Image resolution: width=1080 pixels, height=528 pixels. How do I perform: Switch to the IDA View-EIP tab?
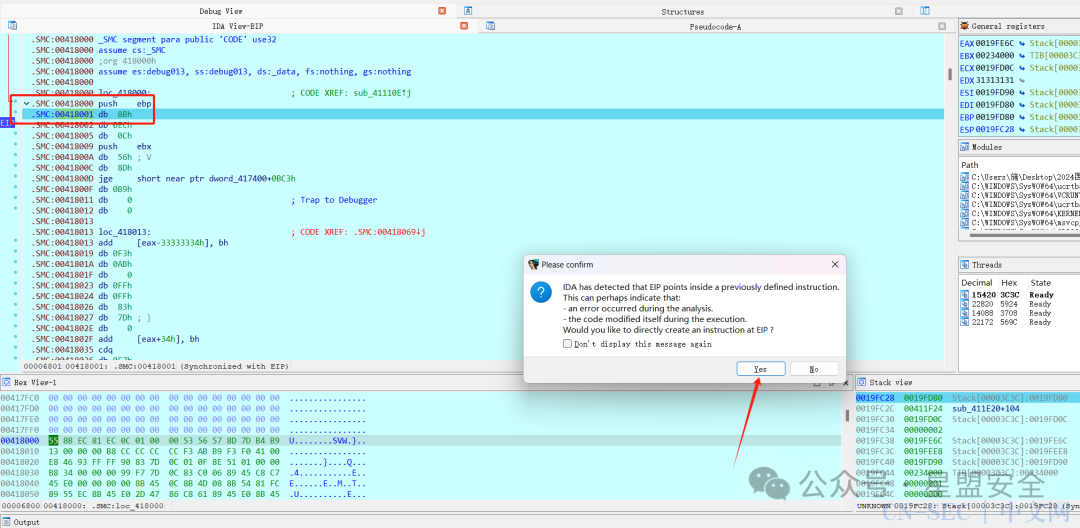(238, 25)
